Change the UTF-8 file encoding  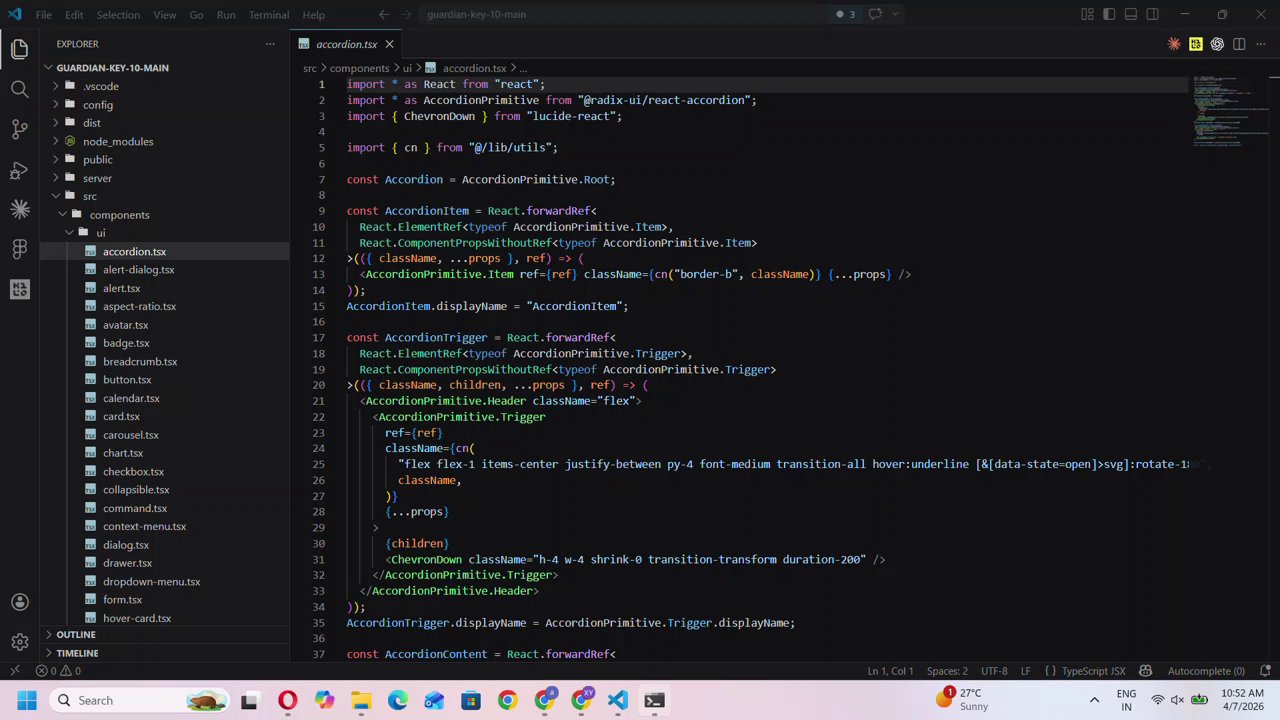click(994, 671)
